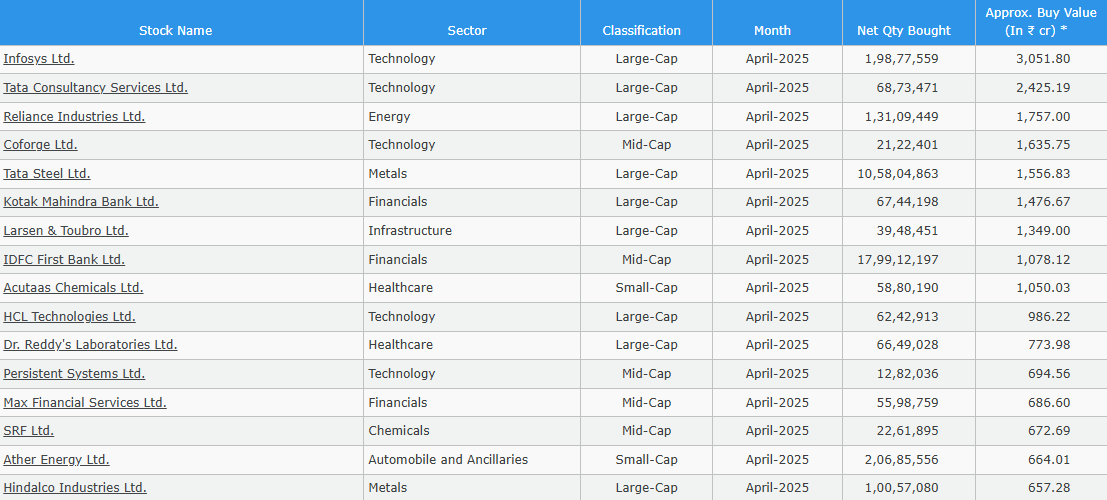Viewport: 1107px width, 500px height.
Task: Click Tata Consultancy Services Ltd. link
Action: [96, 88]
